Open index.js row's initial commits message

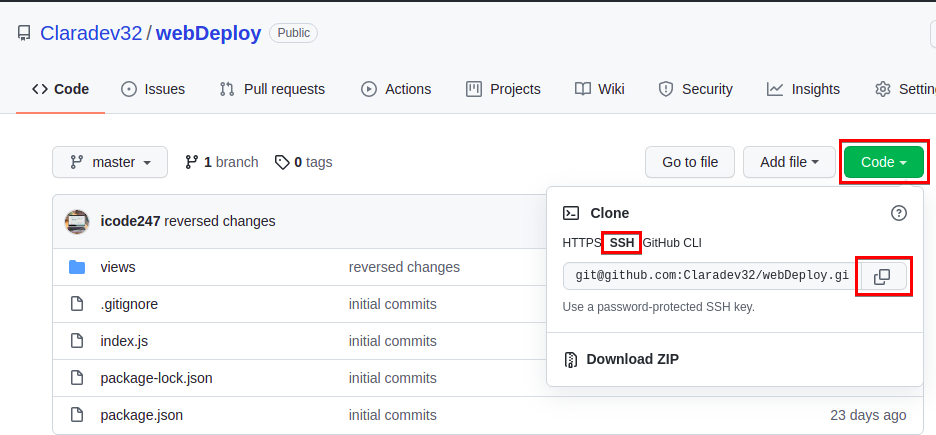[393, 341]
